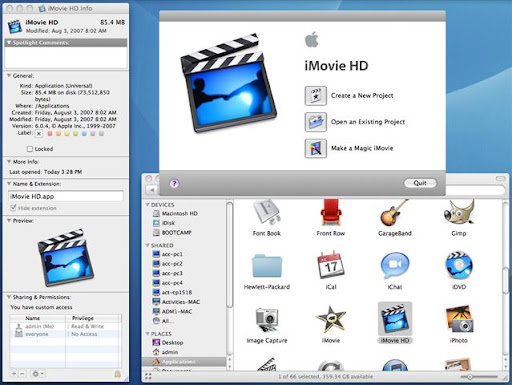
Task: Clear the label with the X swatch
Action: (x=39, y=134)
